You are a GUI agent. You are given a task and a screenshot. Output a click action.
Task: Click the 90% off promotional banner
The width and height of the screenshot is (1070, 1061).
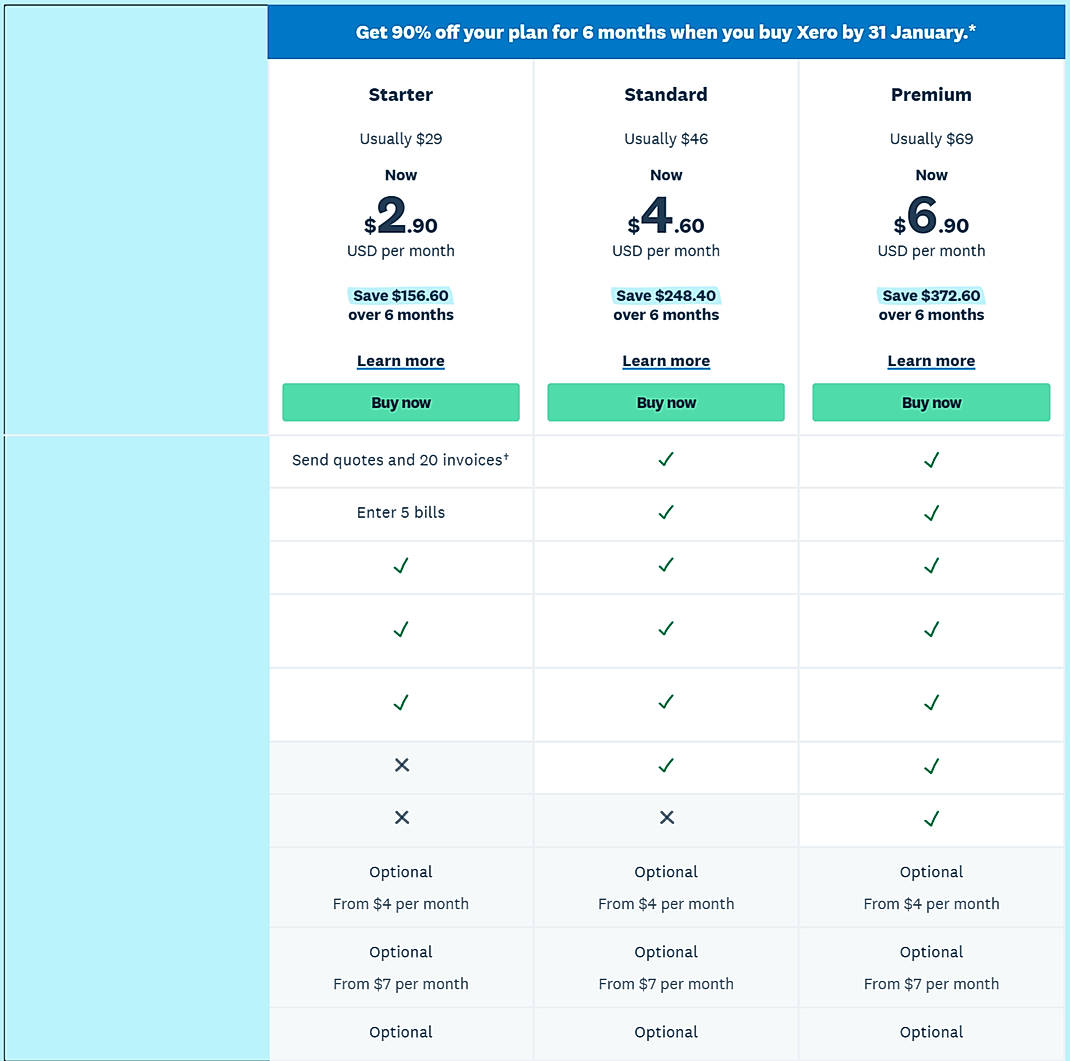click(x=666, y=33)
